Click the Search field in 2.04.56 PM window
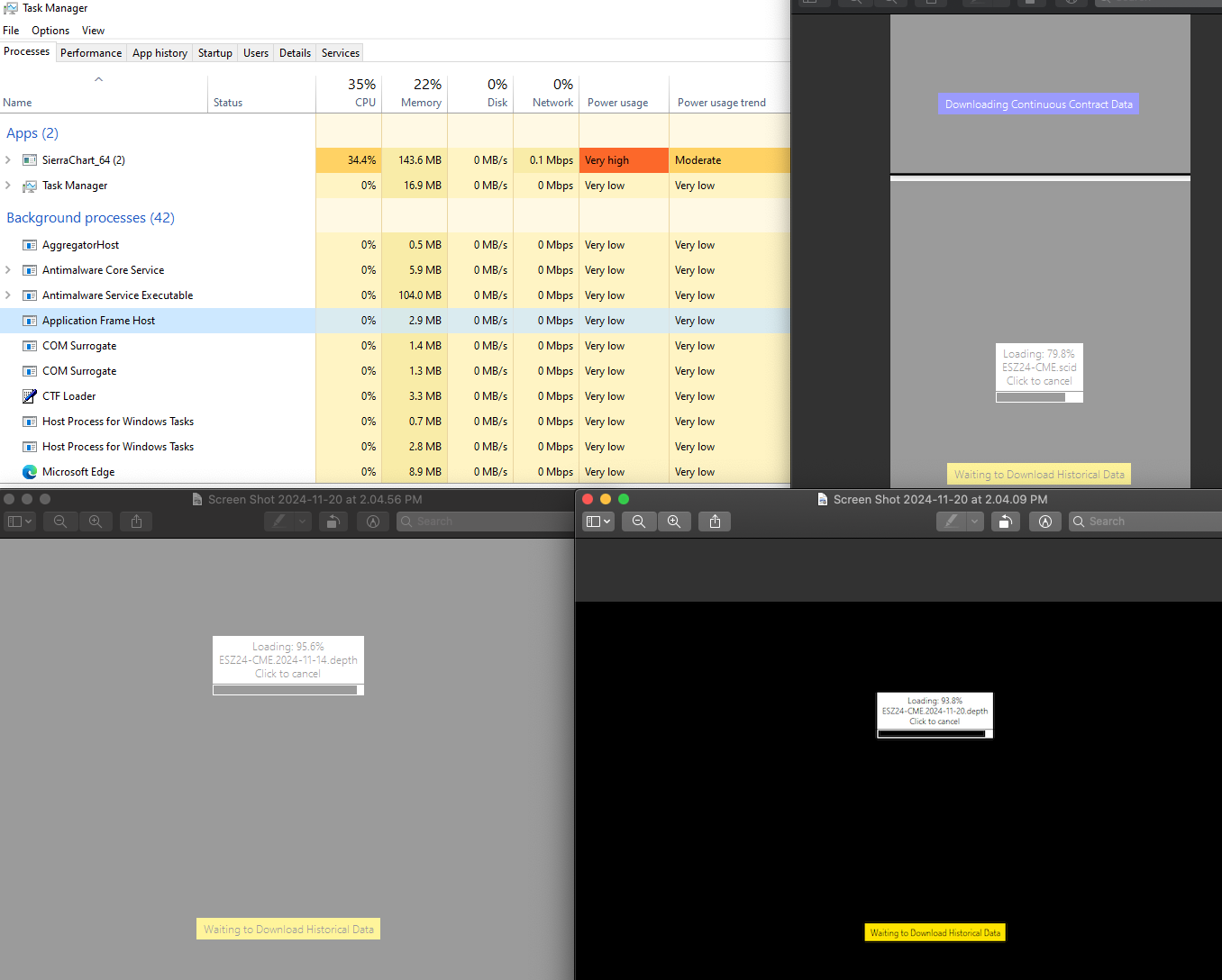The image size is (1222, 980). click(x=485, y=522)
